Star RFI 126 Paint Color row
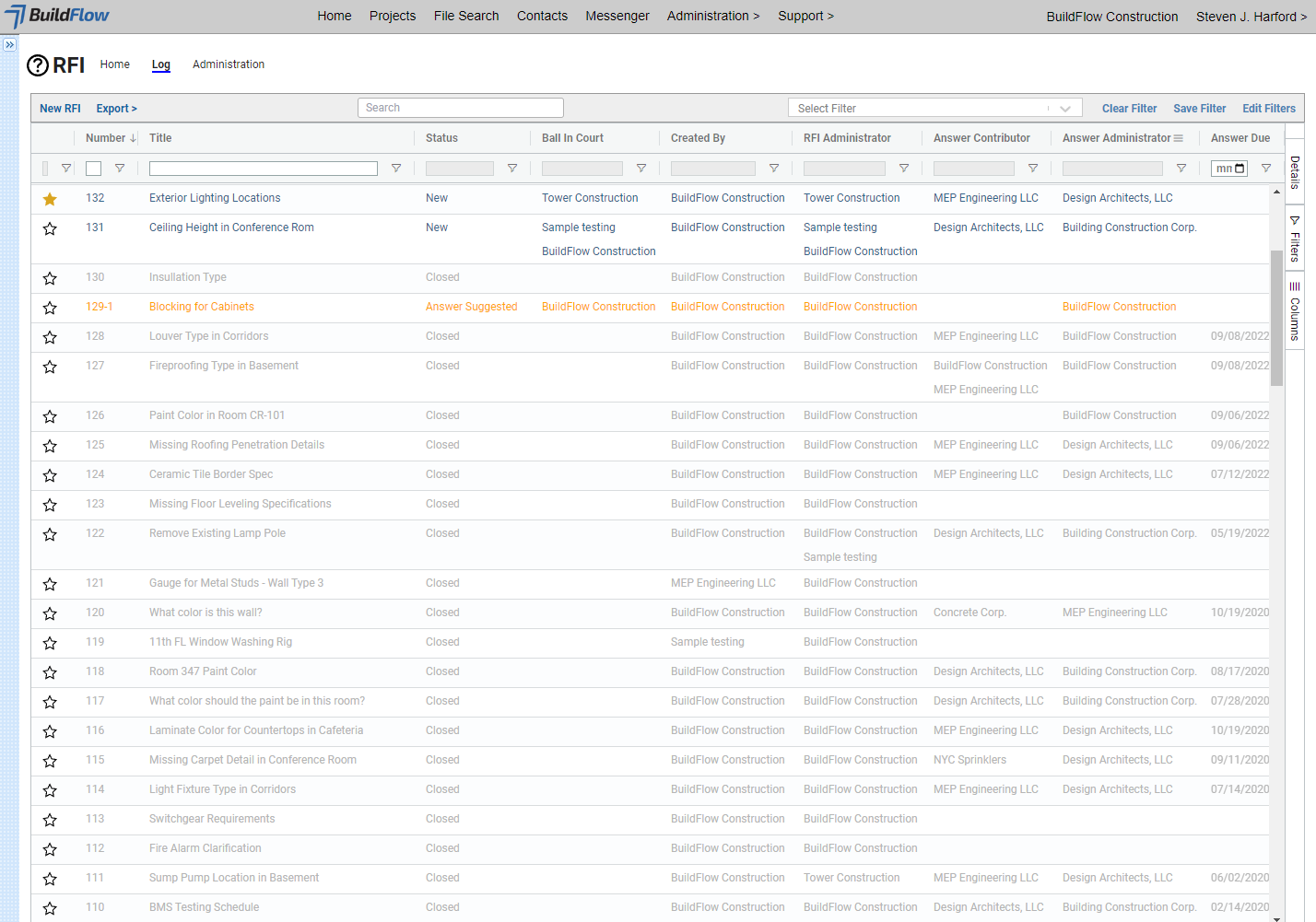This screenshot has height=922, width=1316. pos(50,416)
